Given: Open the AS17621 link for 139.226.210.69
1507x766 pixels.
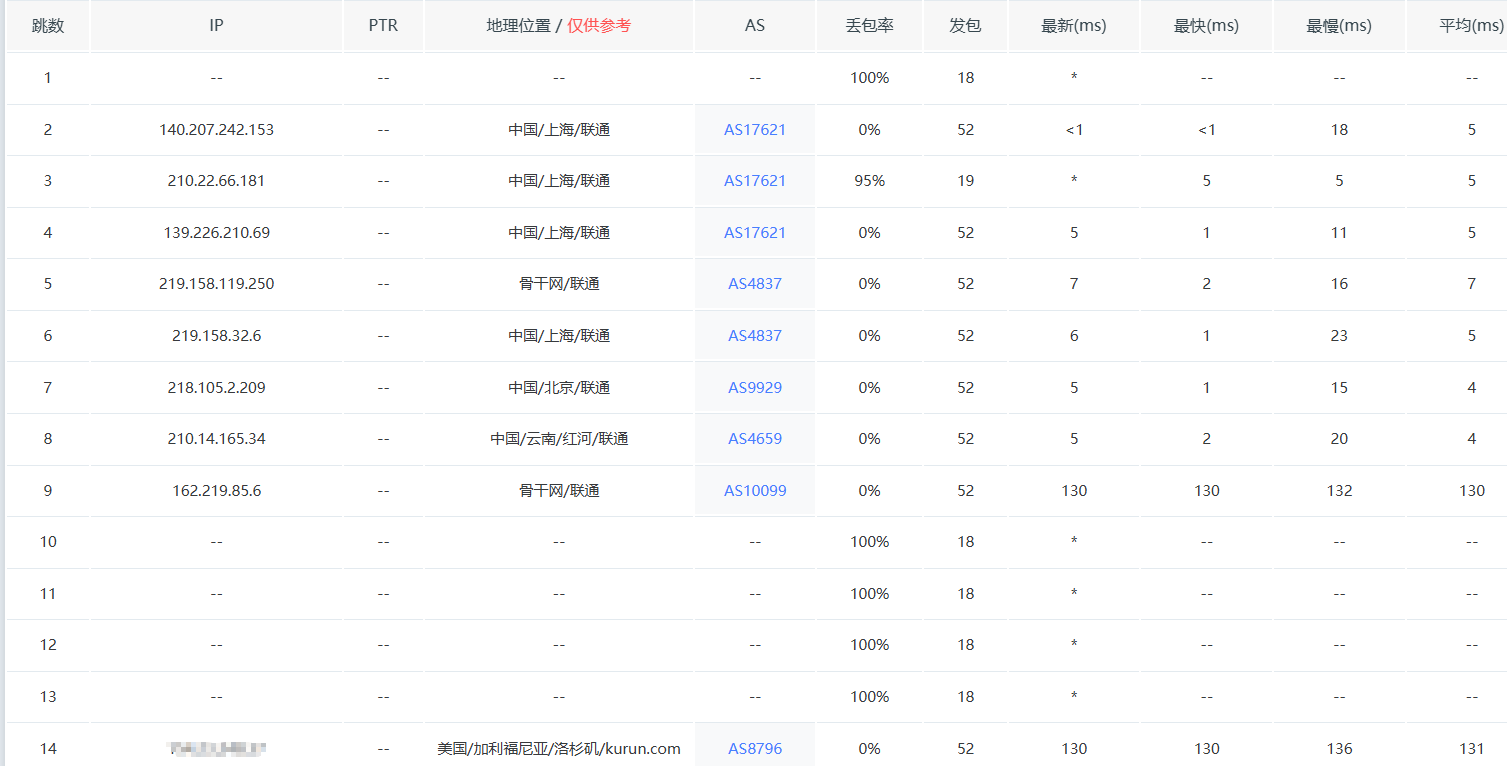Looking at the screenshot, I should pos(755,233).
